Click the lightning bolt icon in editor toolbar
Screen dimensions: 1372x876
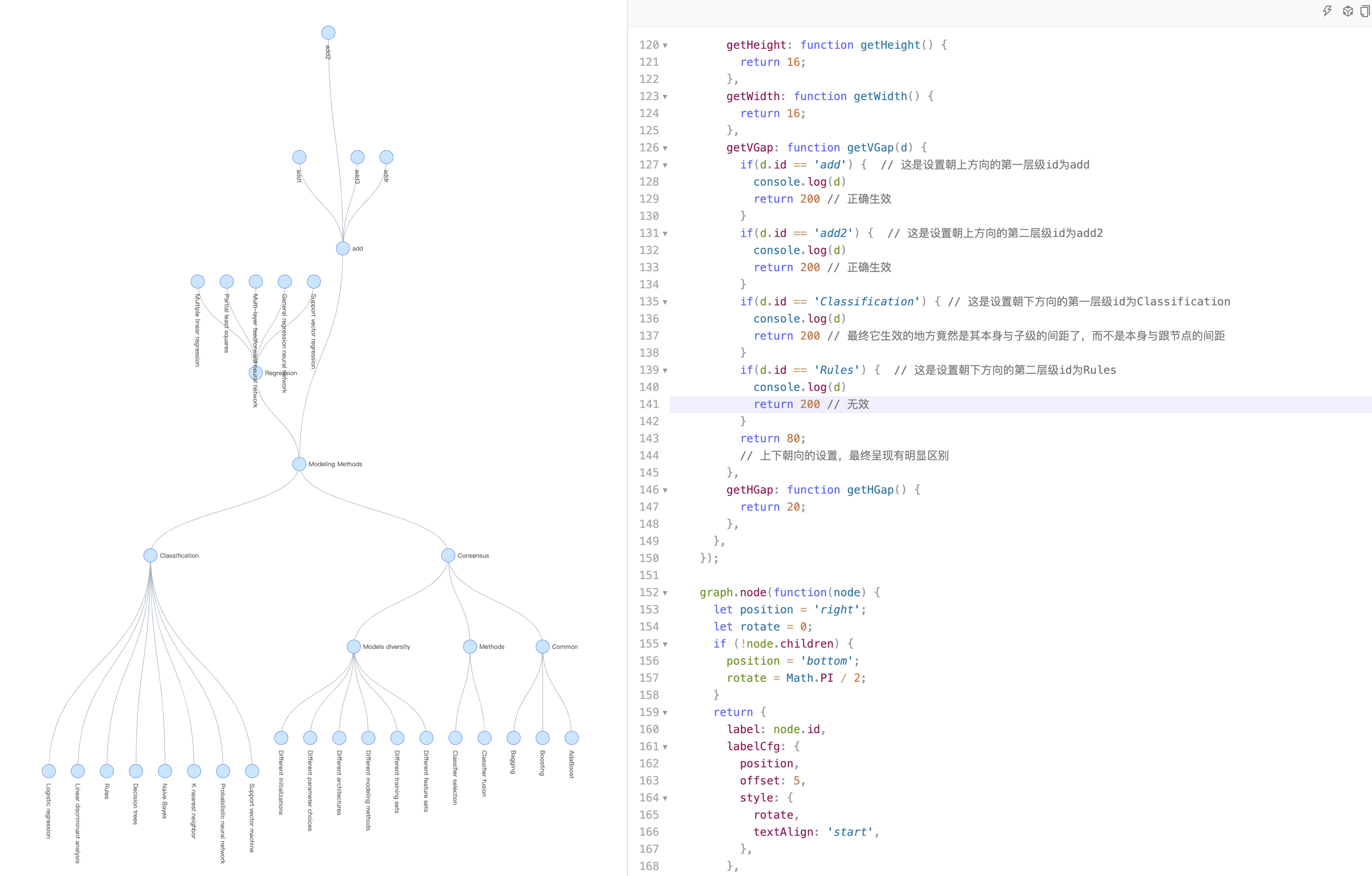tap(1327, 11)
